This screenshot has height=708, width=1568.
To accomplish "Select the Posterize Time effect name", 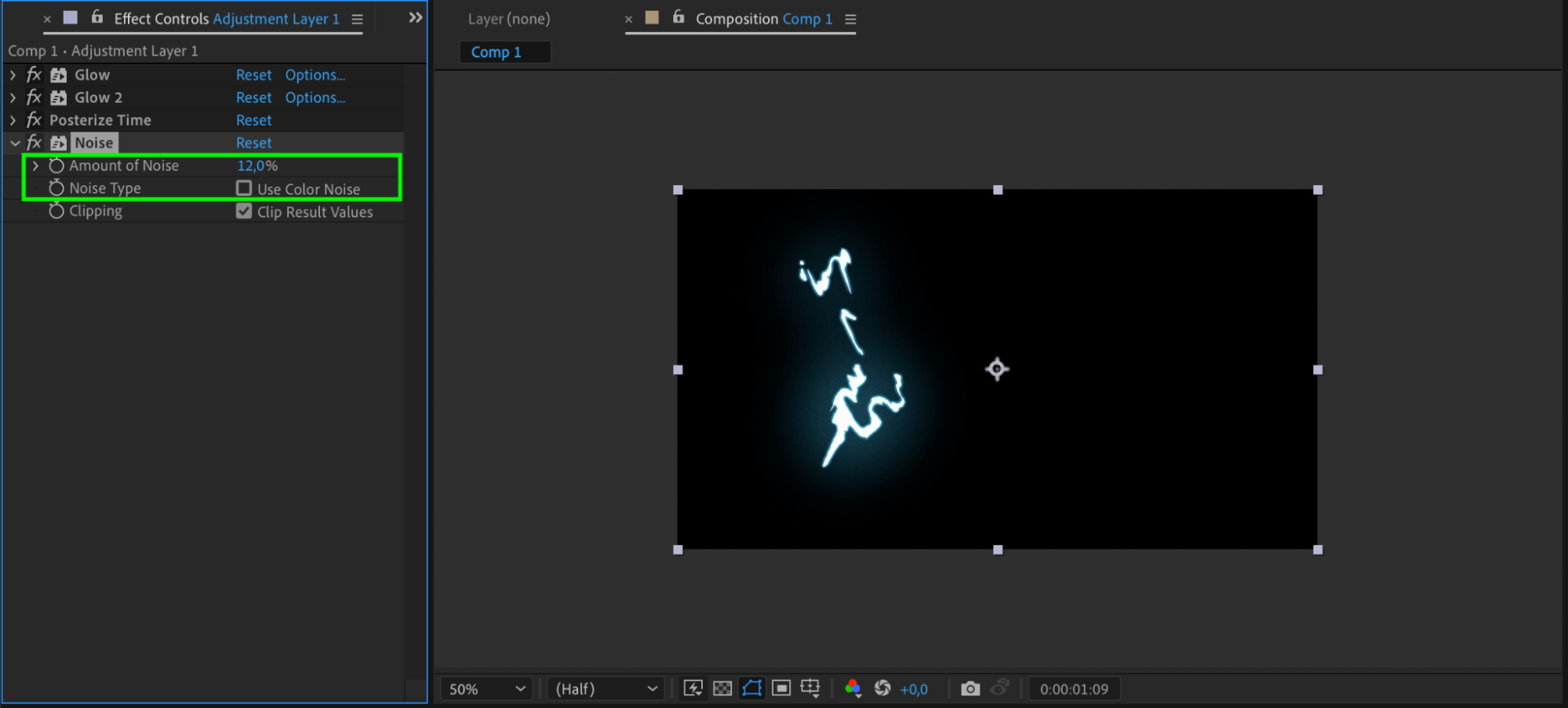I will click(100, 120).
